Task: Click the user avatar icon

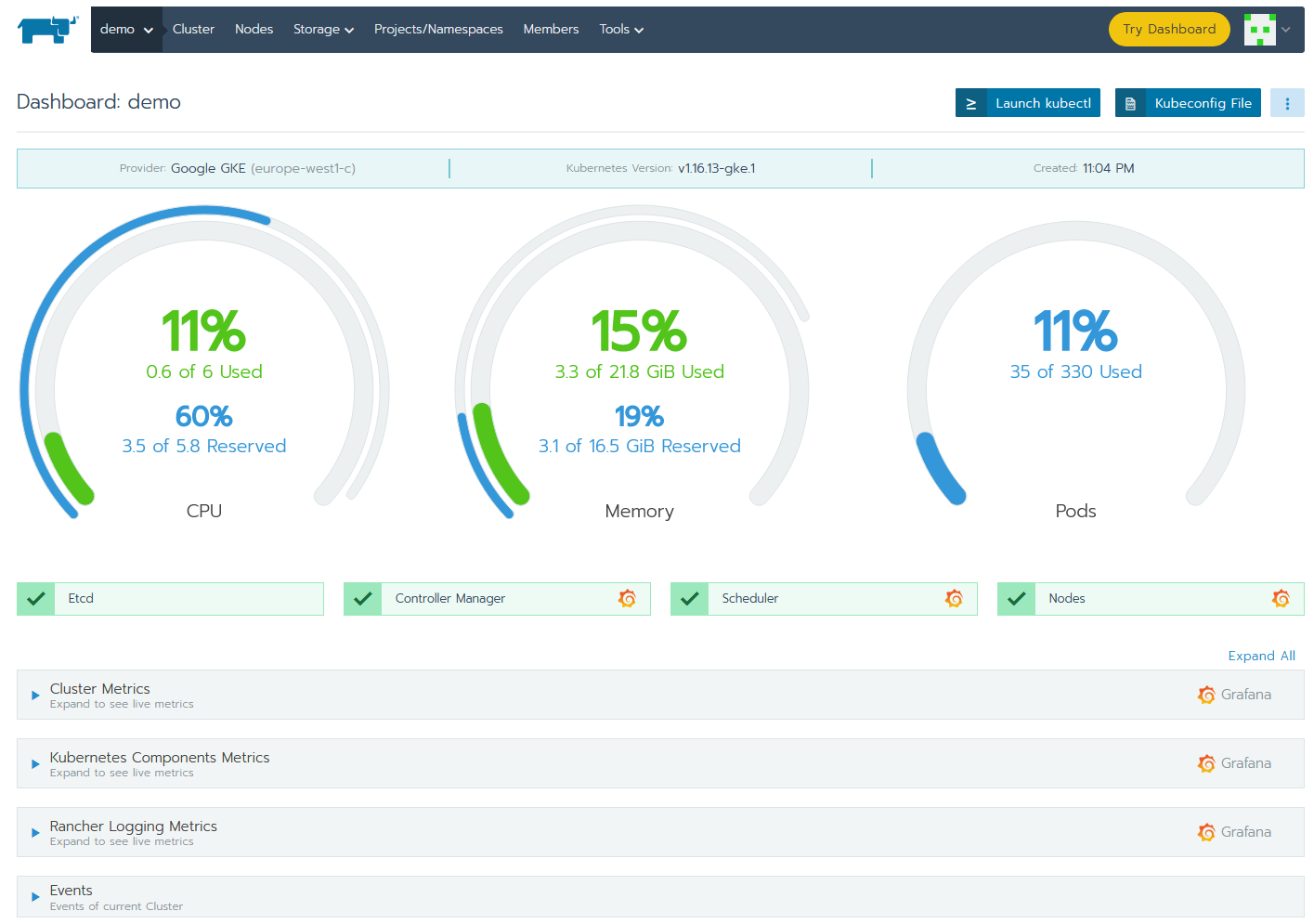Action: [1259, 30]
